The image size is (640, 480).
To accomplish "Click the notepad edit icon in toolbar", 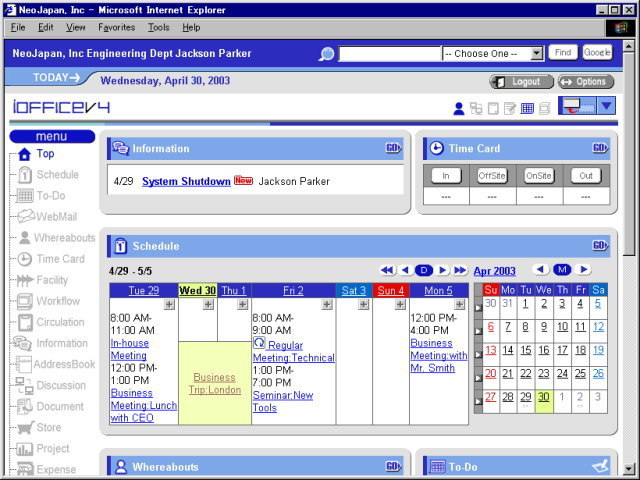I will pos(510,108).
